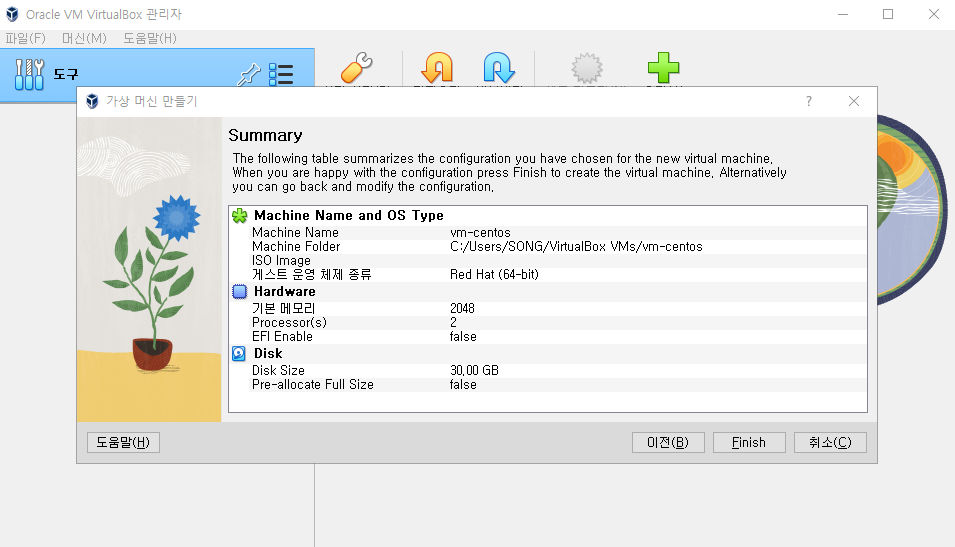The width and height of the screenshot is (955, 547).
Task: Click the green plus Add icon
Action: pos(663,68)
